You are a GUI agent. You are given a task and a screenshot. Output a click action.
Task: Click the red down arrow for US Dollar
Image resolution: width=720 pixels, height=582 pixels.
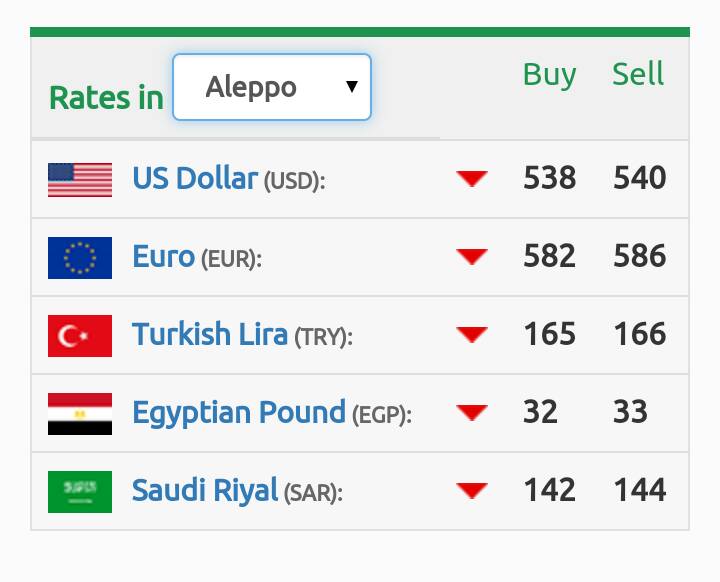472,178
